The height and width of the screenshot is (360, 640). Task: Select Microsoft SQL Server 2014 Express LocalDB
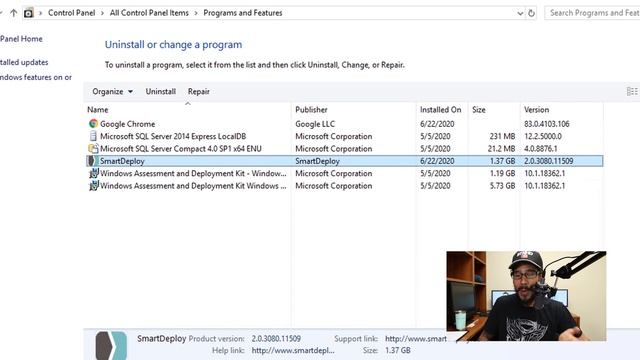[x=173, y=136]
